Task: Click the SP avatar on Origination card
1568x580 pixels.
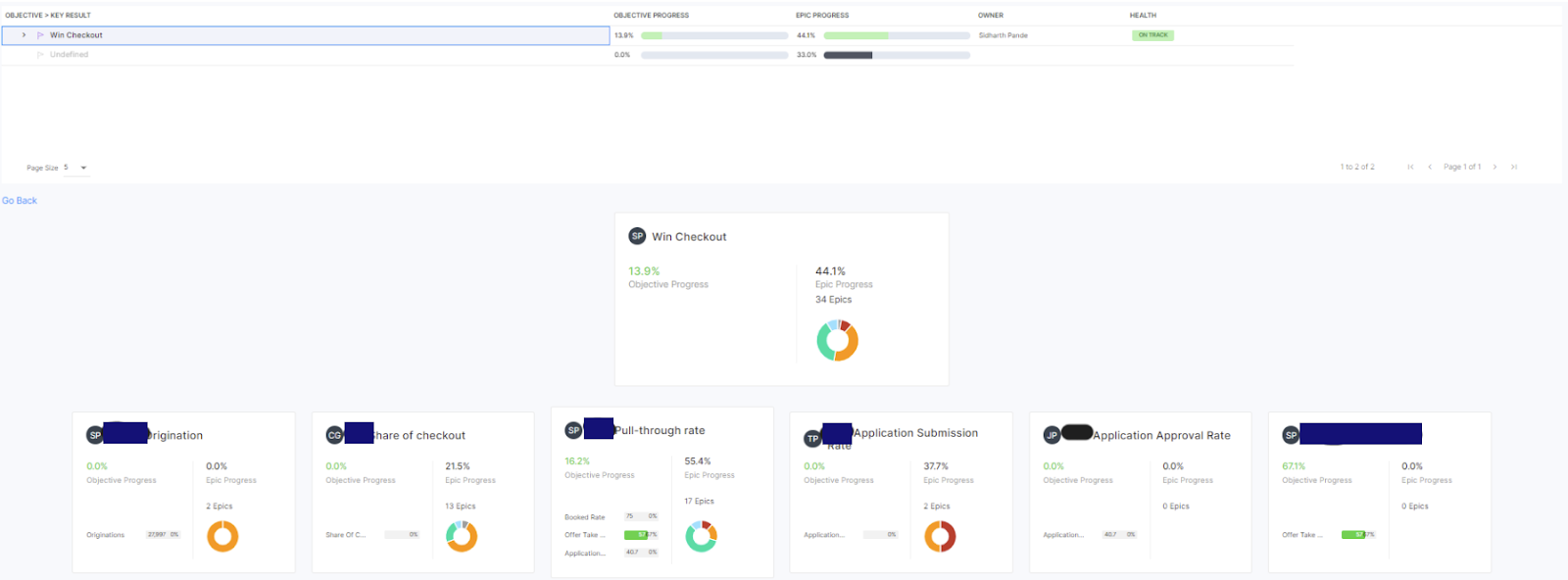Action: coord(95,435)
